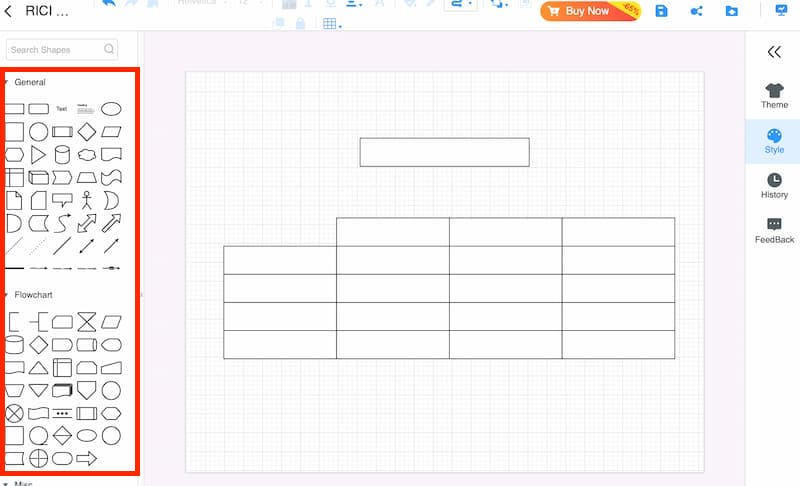Click into the Search Shapes field

coord(62,49)
